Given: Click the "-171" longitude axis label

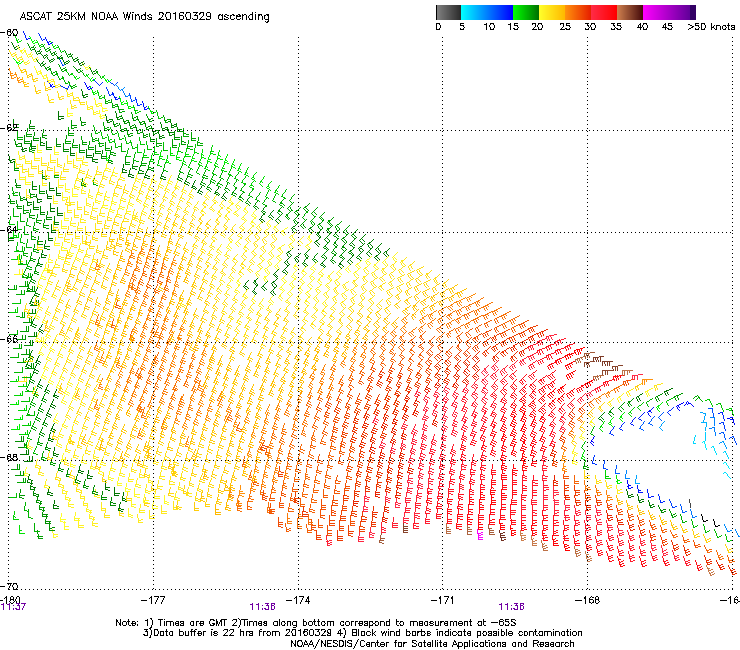Looking at the screenshot, I should [x=442, y=600].
